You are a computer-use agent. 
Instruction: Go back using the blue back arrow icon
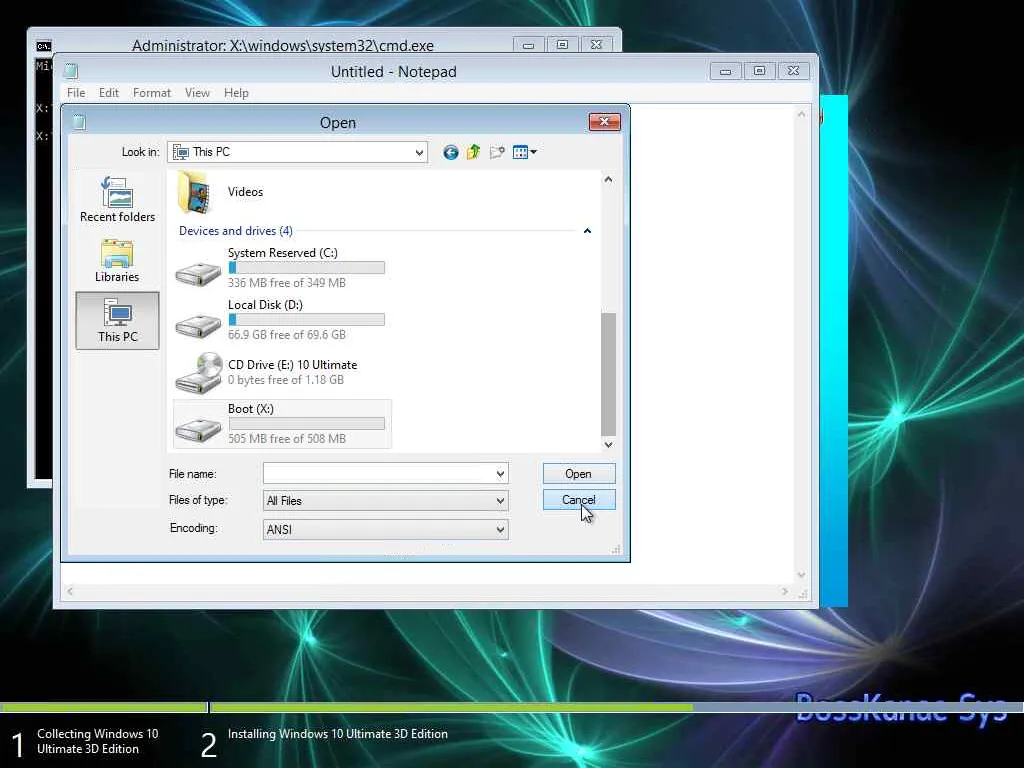tap(451, 152)
